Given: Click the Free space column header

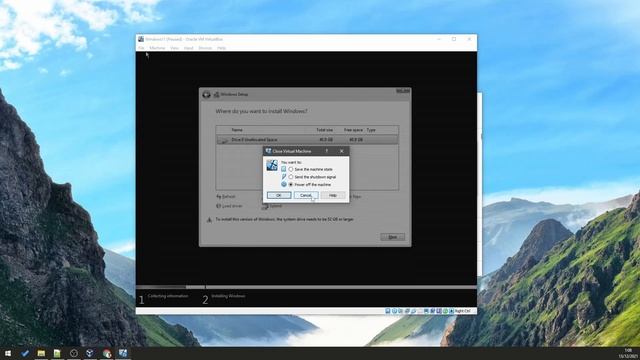Looking at the screenshot, I should [353, 130].
